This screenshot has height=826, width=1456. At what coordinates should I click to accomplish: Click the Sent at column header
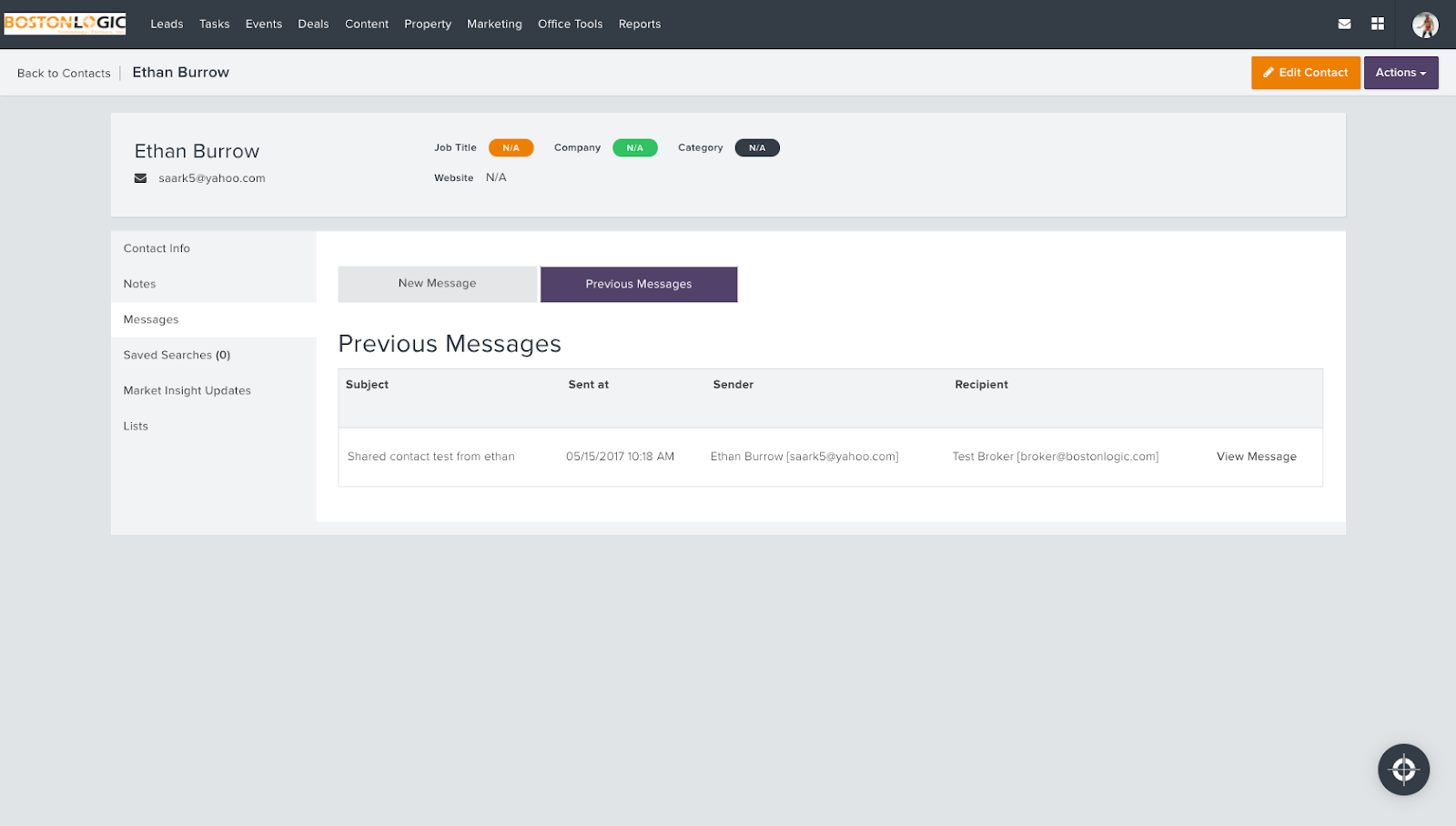(588, 385)
